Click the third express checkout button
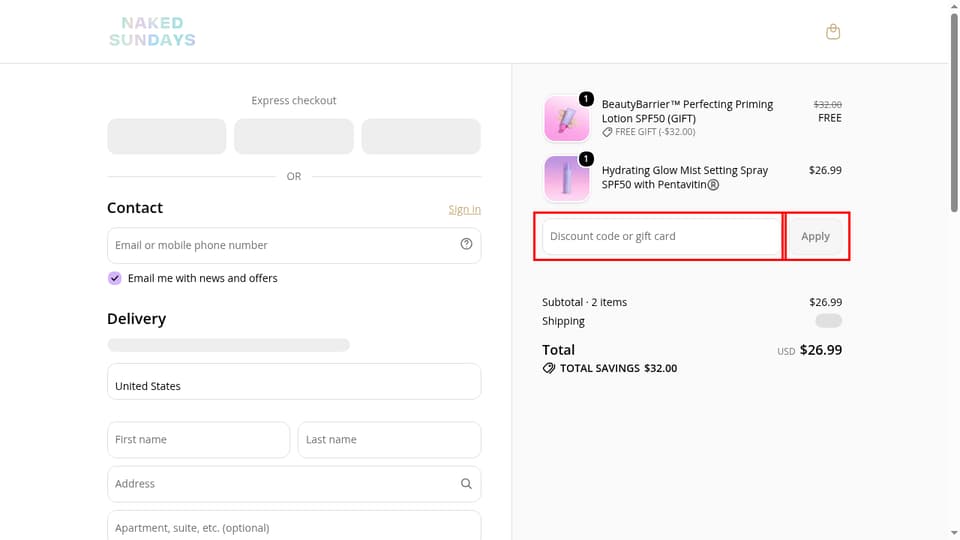960x540 pixels. point(421,137)
